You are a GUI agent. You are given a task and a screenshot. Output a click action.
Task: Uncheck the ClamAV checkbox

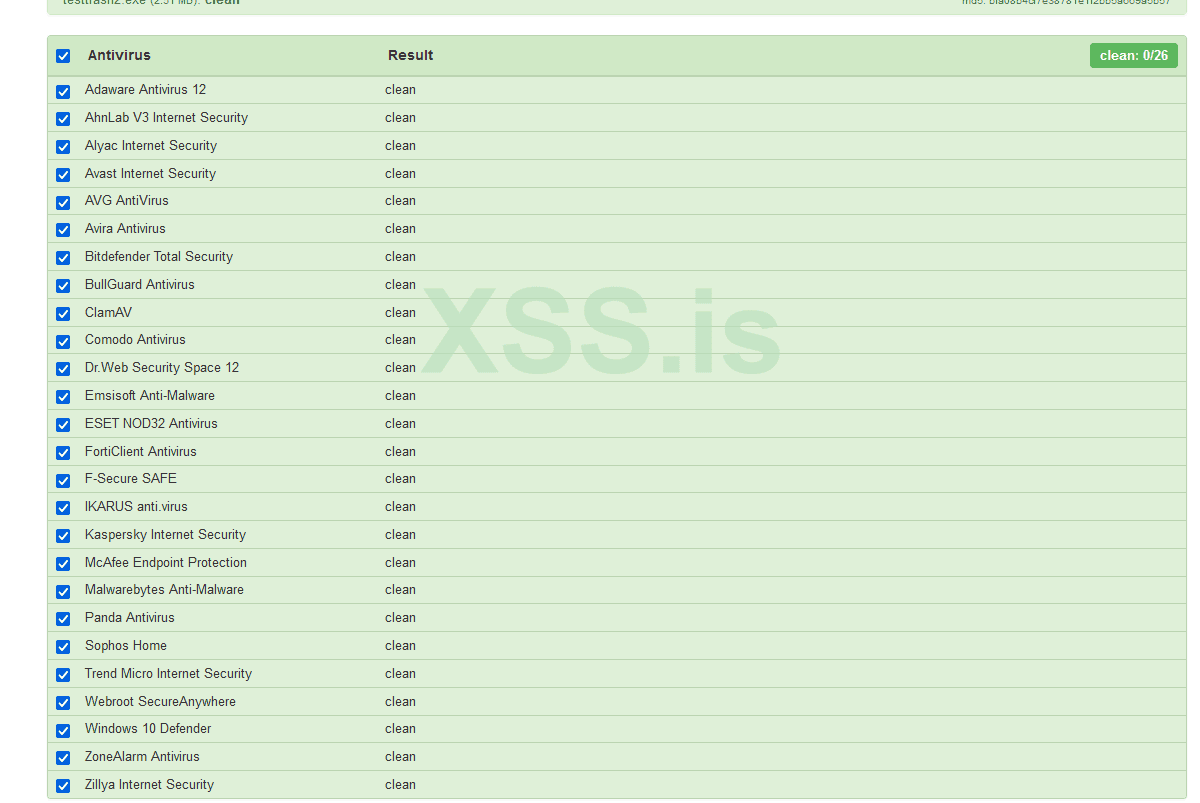pyautogui.click(x=63, y=314)
